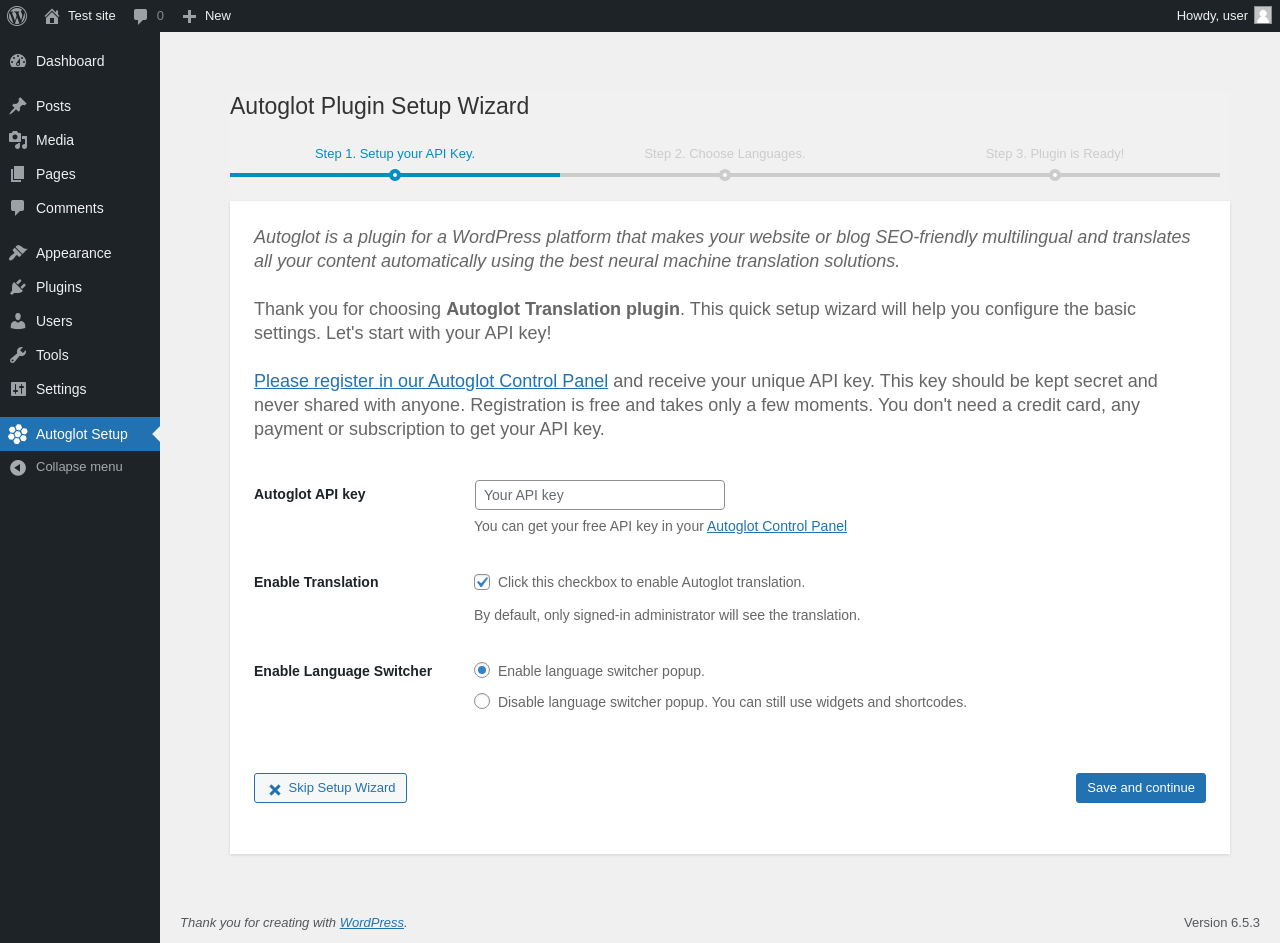Click the Dashboard gauge icon
The image size is (1280, 943).
(x=18, y=61)
